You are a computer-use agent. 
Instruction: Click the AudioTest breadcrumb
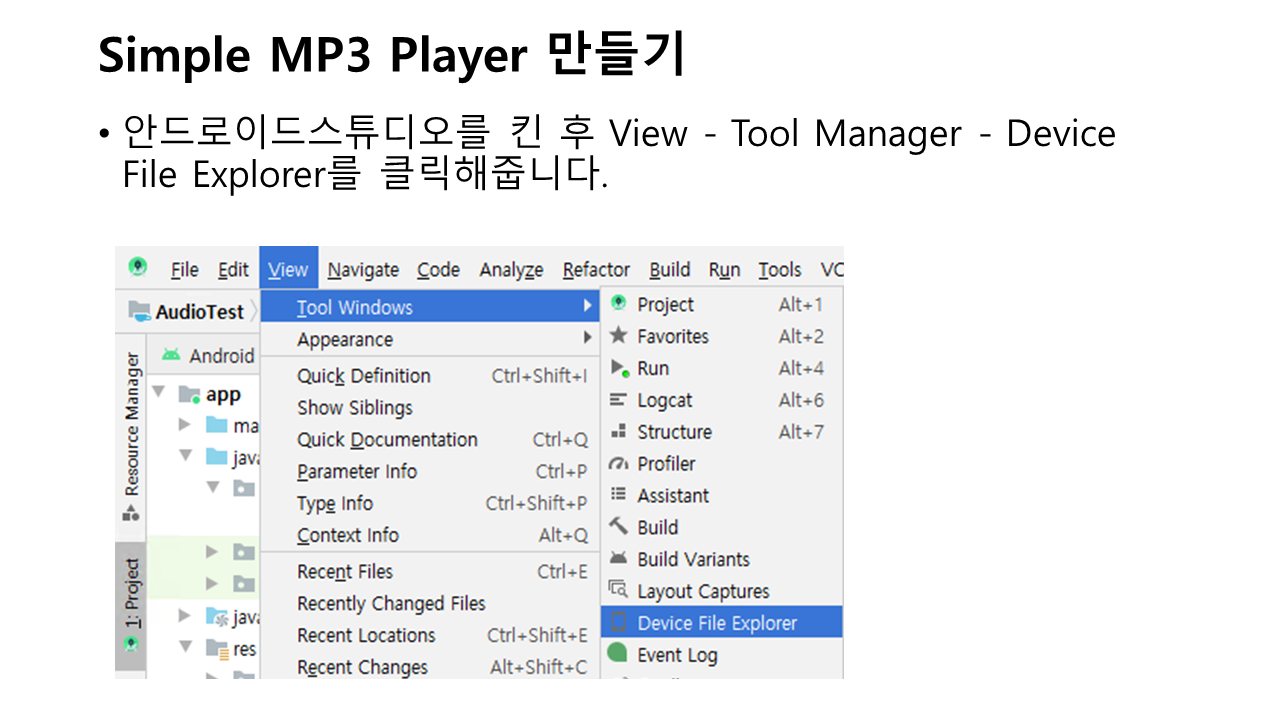[198, 312]
